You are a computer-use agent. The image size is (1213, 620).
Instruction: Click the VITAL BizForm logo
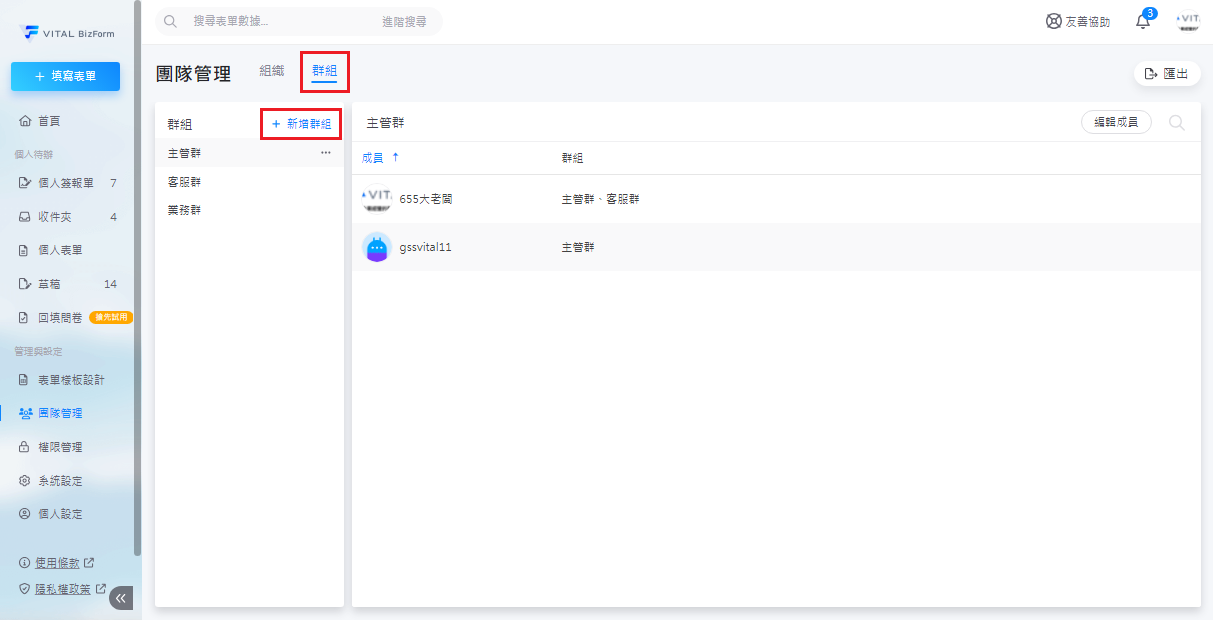68,33
